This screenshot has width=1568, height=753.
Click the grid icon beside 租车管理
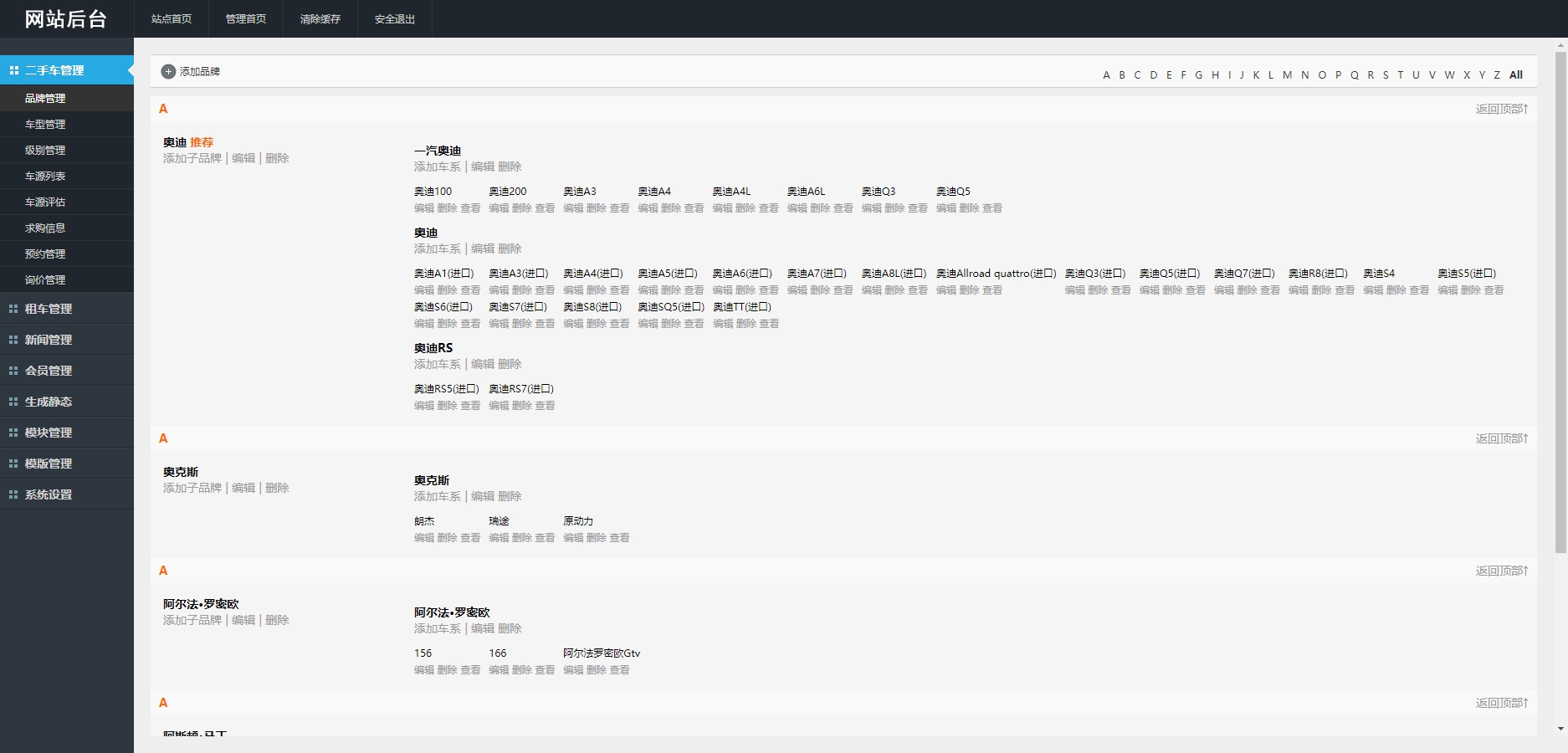(13, 309)
